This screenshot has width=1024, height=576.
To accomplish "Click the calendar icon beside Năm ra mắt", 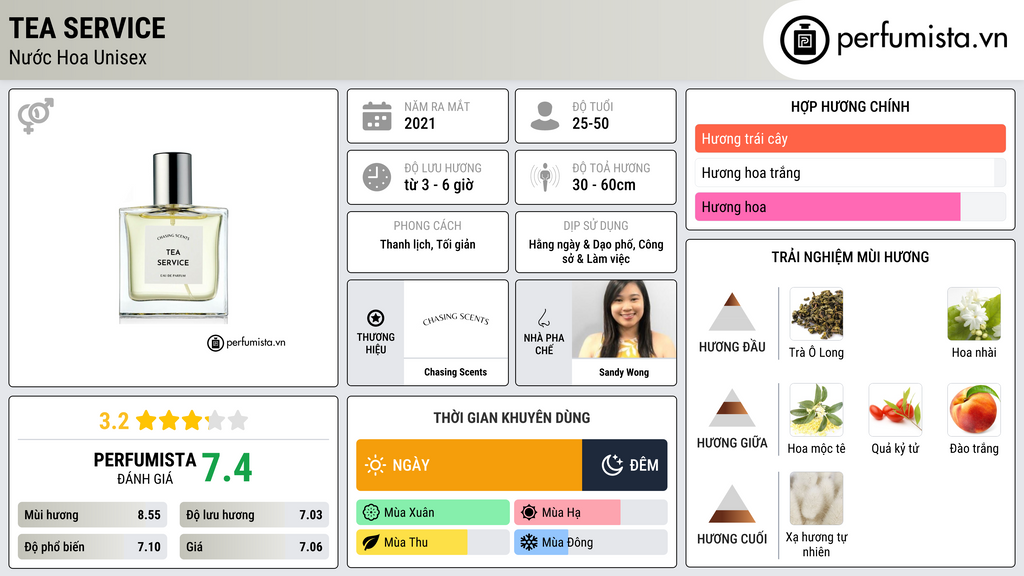I will click(x=377, y=116).
